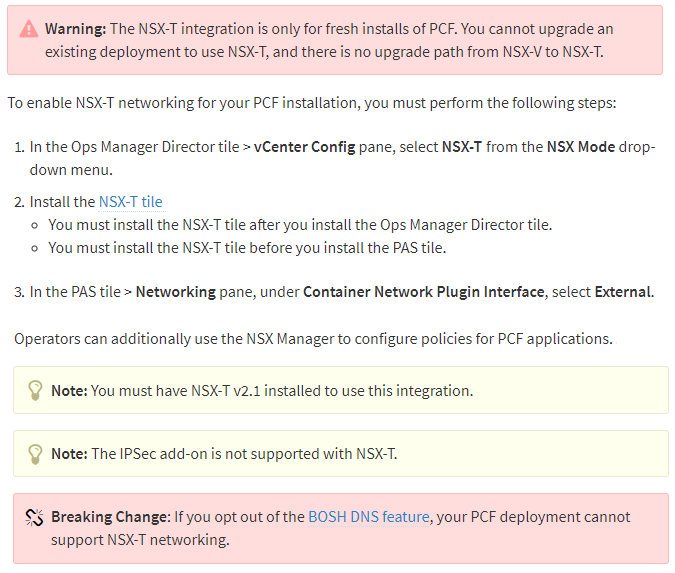Click the NSX-T v2.1 installed note box

(341, 390)
